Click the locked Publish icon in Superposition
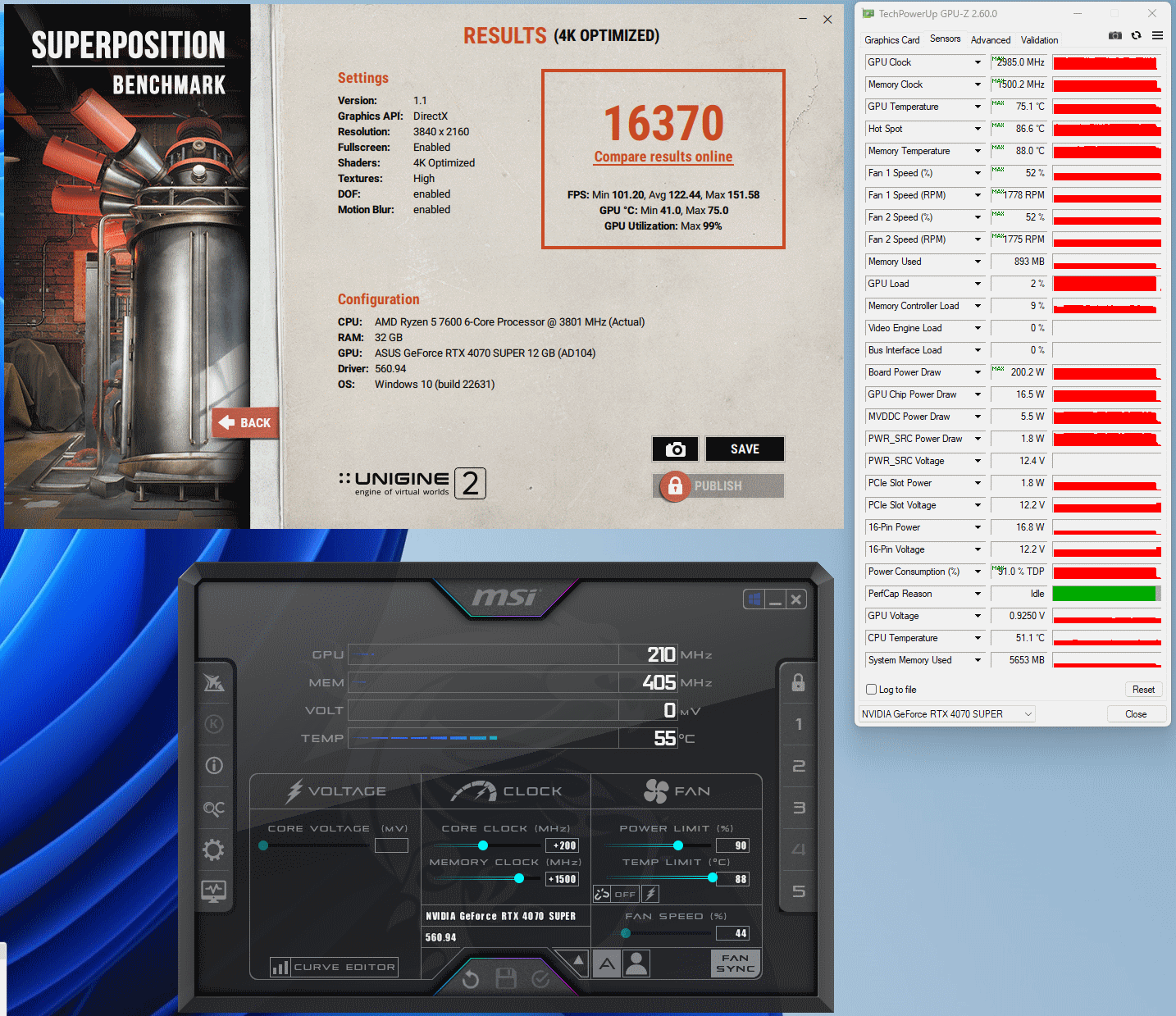 674,485
